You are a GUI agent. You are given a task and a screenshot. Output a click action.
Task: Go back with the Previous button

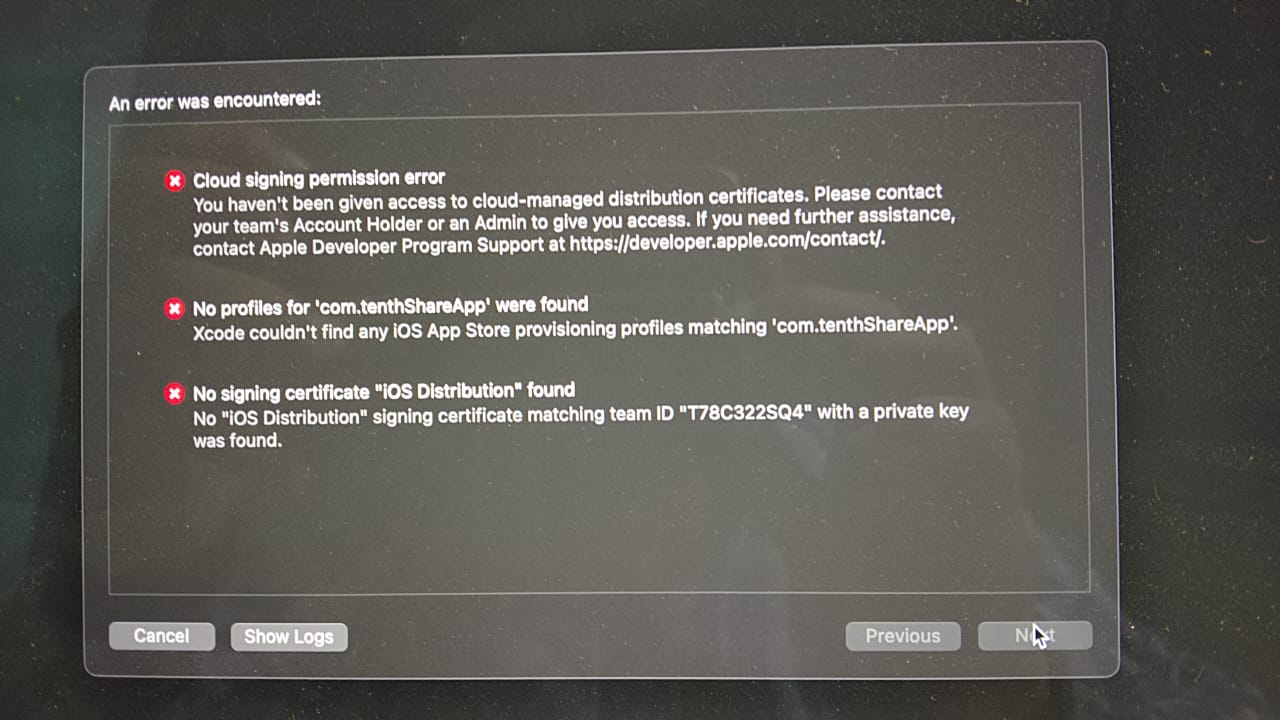[x=903, y=636]
